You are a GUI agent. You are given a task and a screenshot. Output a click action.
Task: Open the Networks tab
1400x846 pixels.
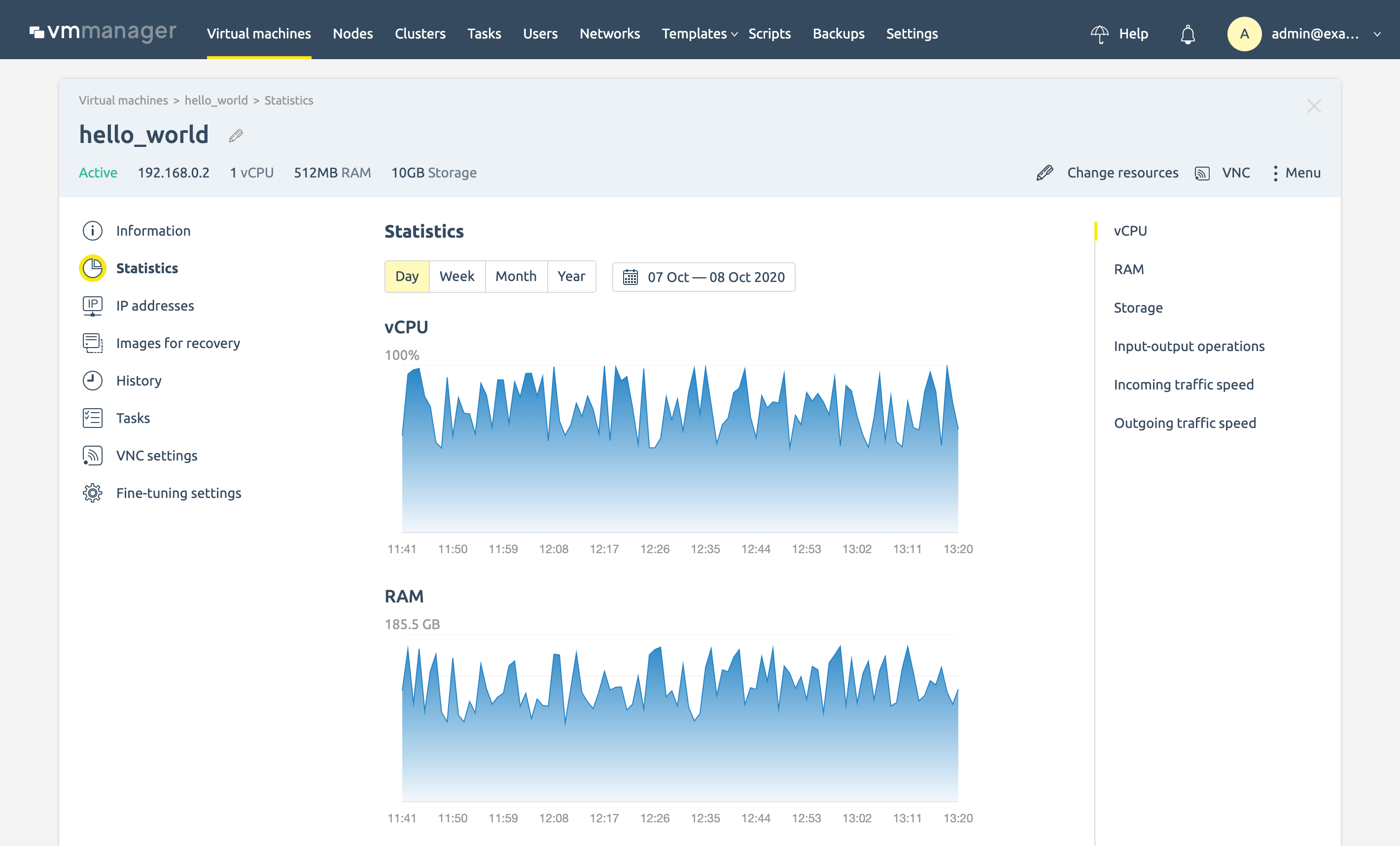[610, 34]
